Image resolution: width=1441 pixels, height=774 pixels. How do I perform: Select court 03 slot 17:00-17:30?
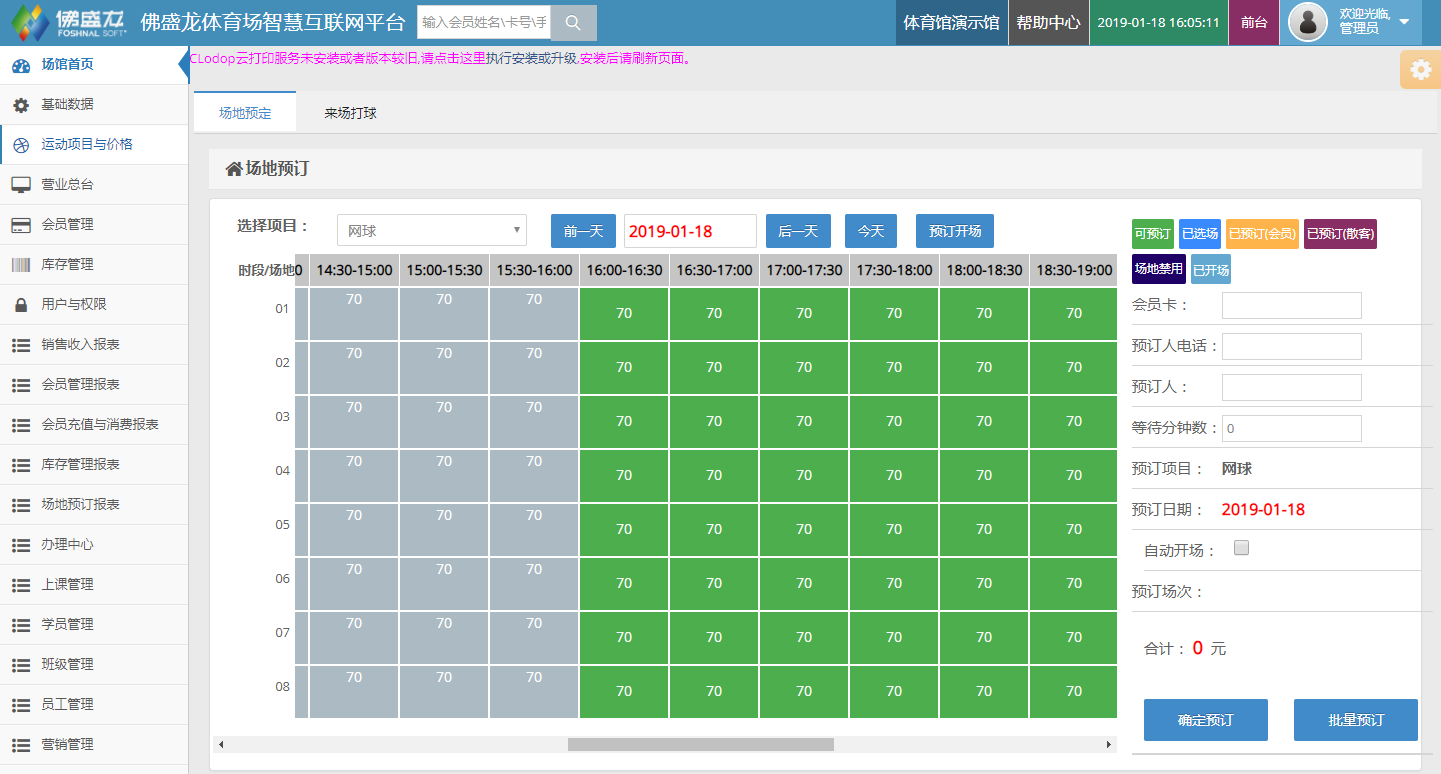(x=804, y=421)
